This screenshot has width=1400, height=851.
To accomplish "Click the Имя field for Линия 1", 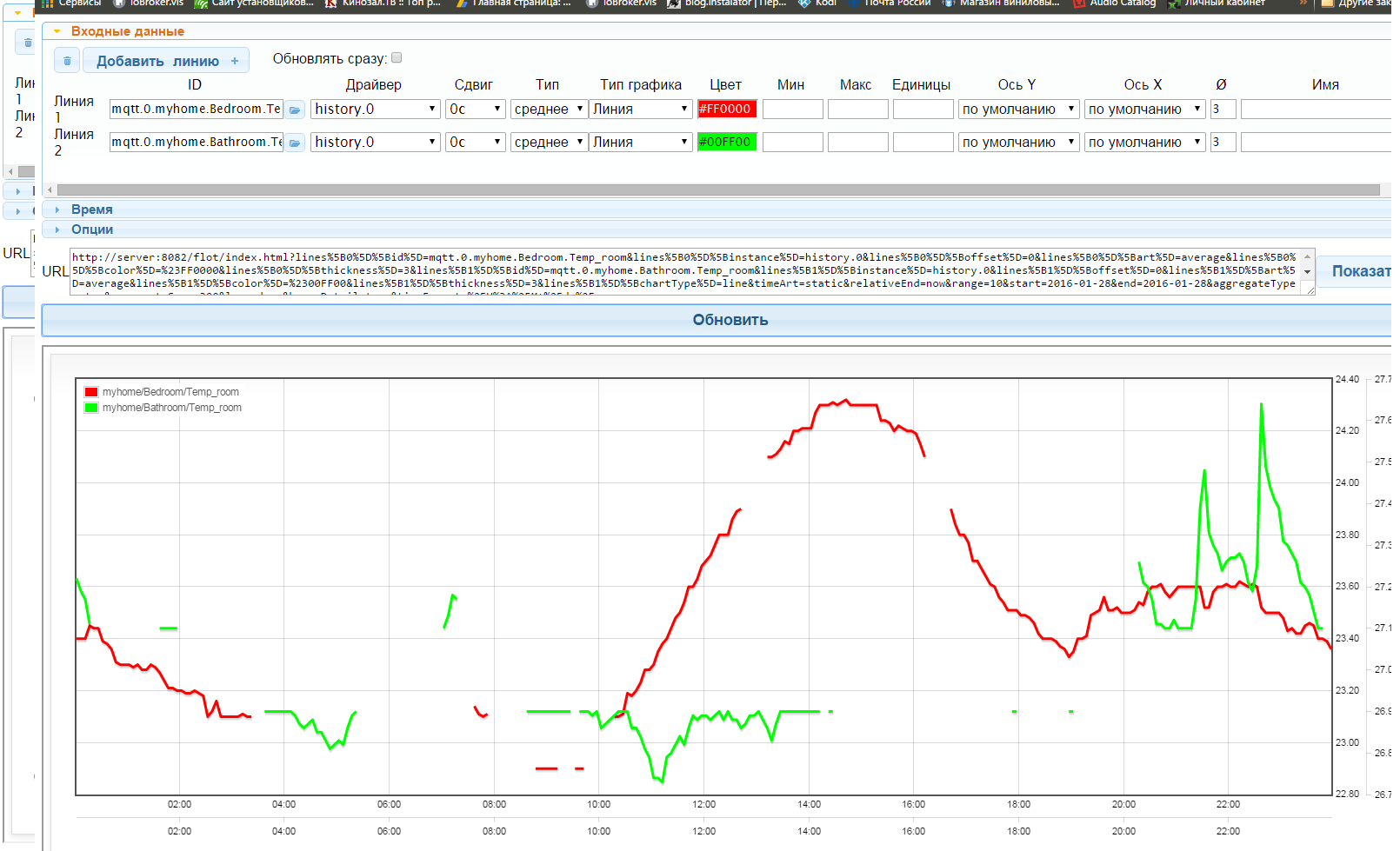I will (x=1317, y=110).
